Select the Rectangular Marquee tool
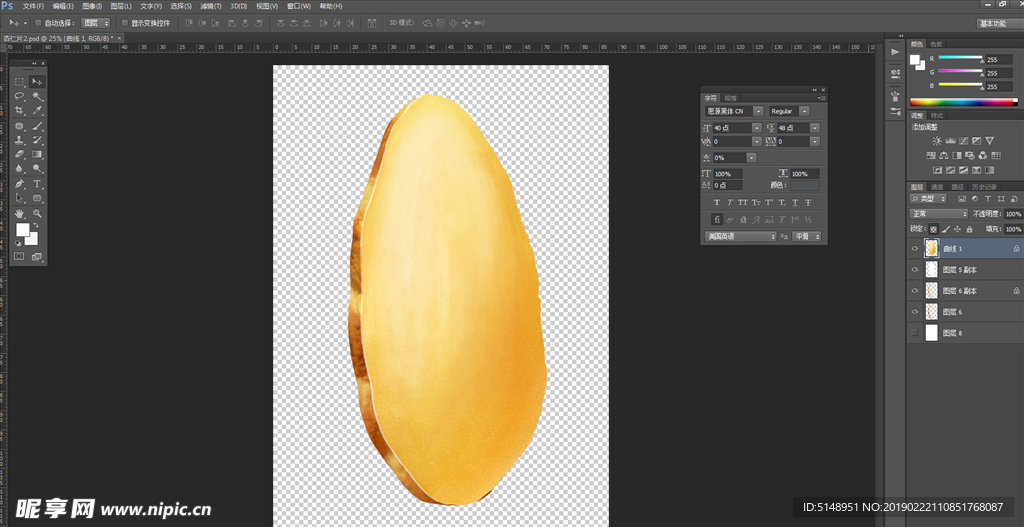This screenshot has width=1024, height=527. tap(20, 82)
